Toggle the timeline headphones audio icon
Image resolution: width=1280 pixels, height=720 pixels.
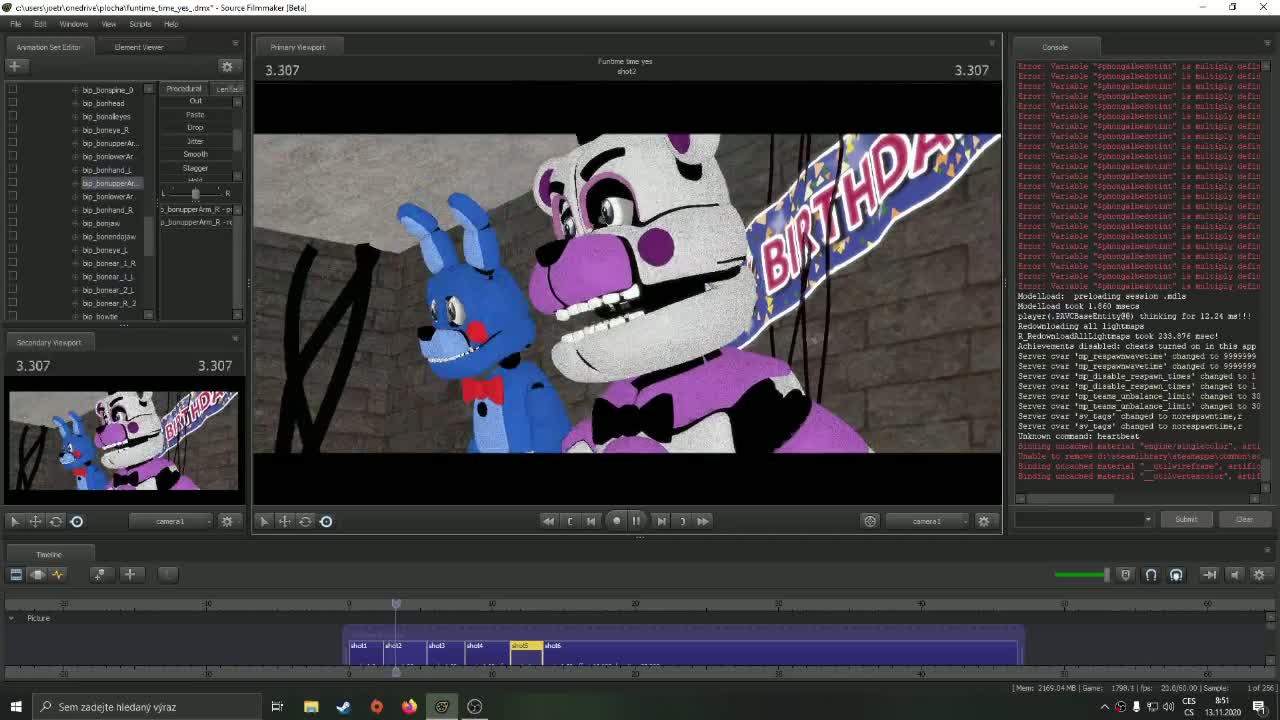(1176, 575)
